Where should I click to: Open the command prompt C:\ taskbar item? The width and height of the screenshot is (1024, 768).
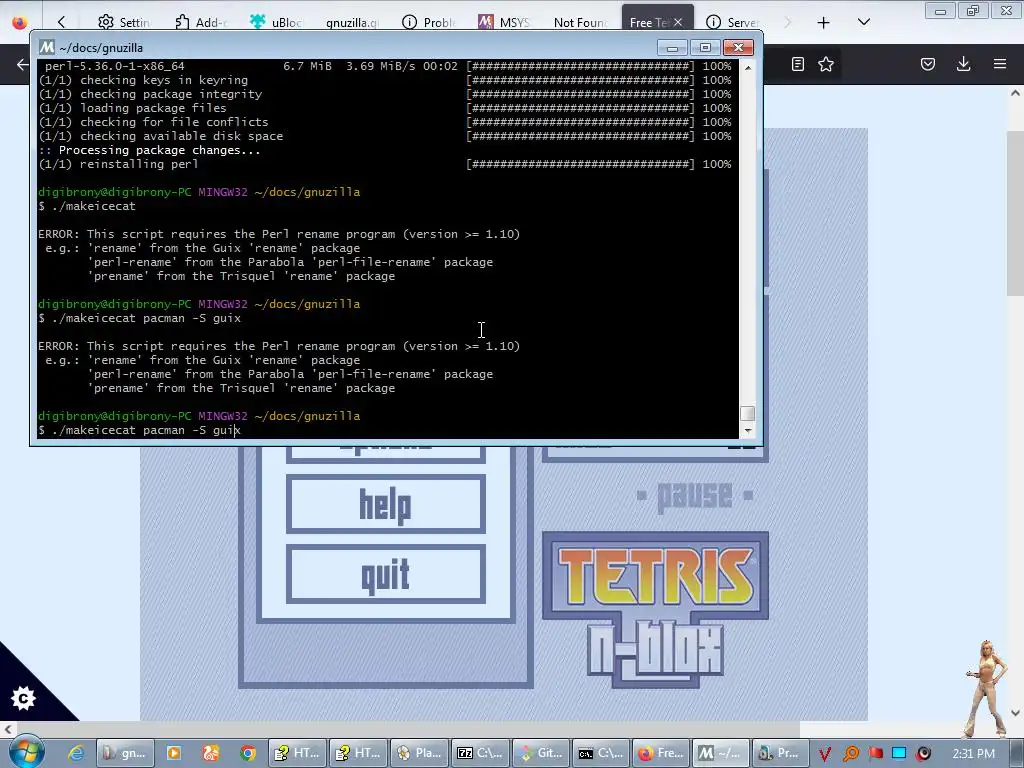(601, 753)
